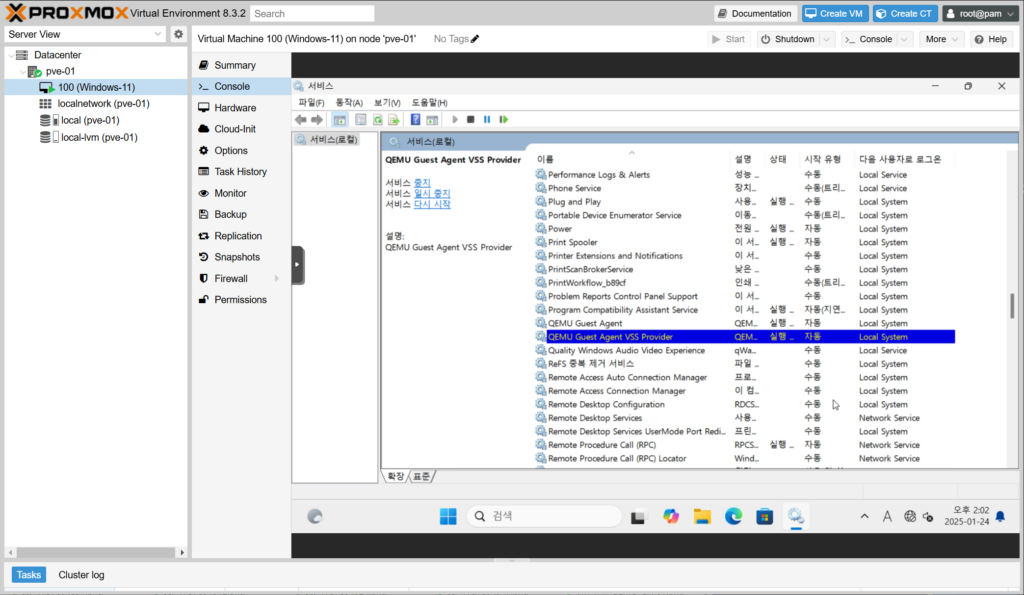Click the pause service toolbar icon
The width and height of the screenshot is (1024, 595).
[x=487, y=119]
